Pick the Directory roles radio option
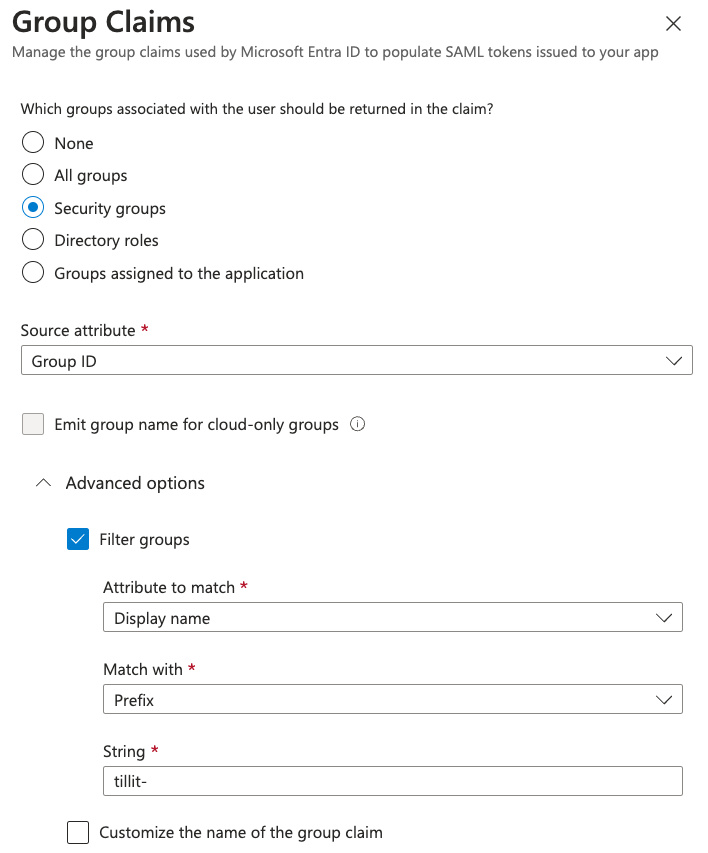Viewport: 708px width, 853px height. coord(33,240)
